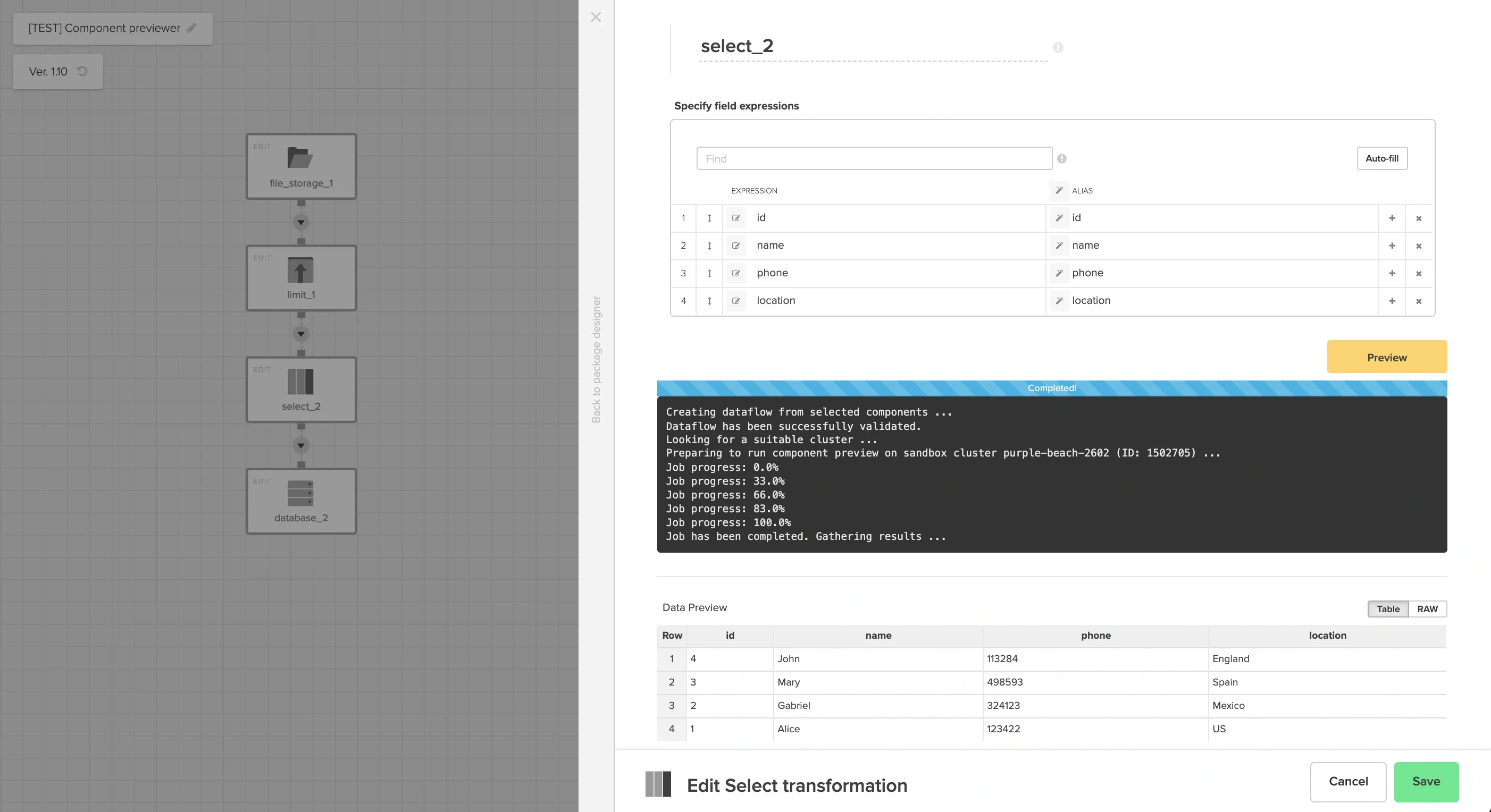Open the expression editor icon for phone

(x=736, y=274)
